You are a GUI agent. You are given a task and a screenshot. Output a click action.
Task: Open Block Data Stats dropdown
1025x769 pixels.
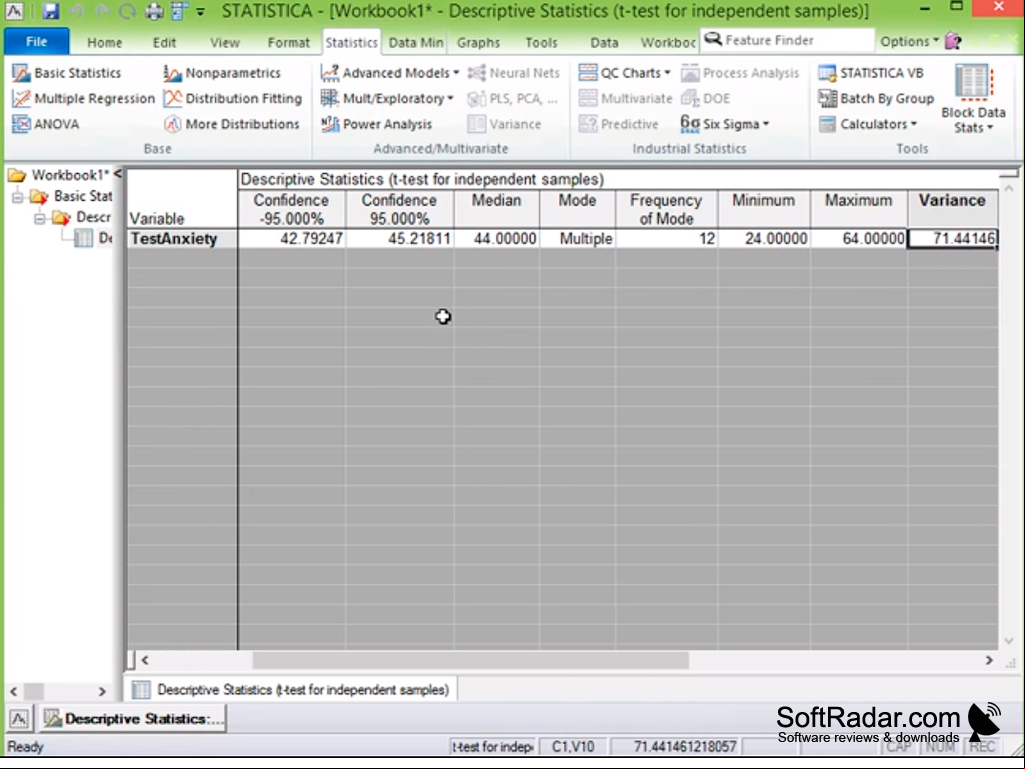[x=973, y=99]
